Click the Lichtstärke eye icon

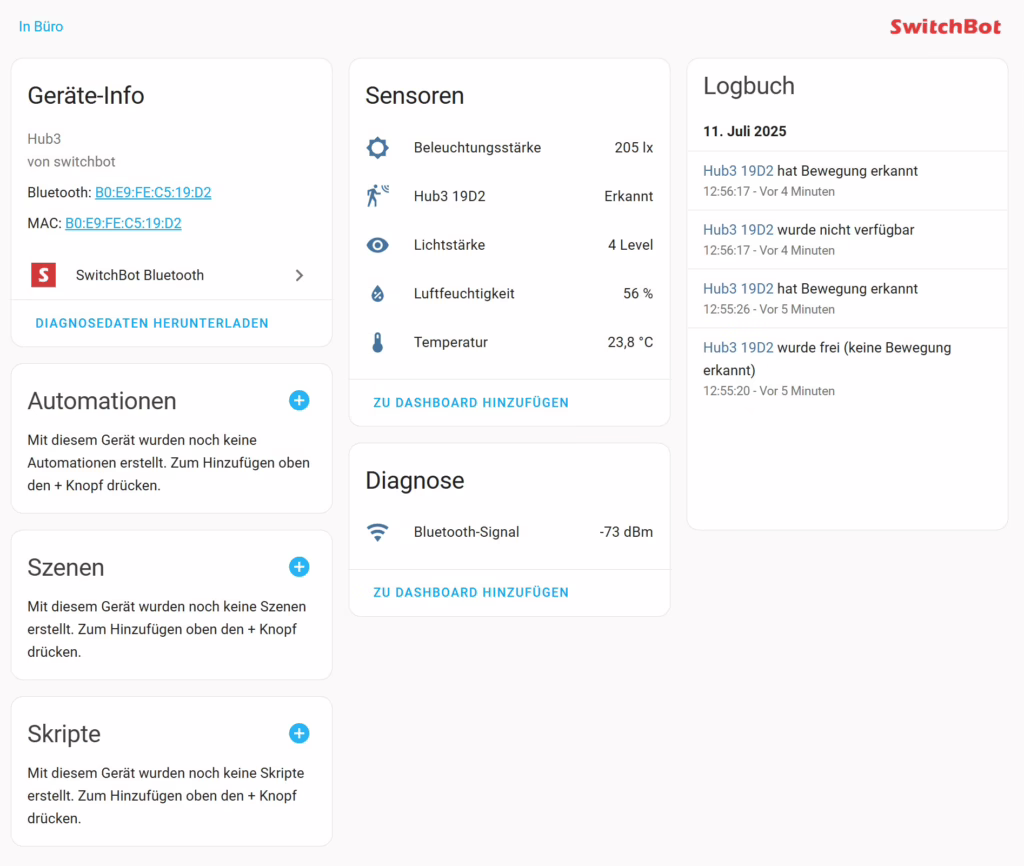(377, 245)
